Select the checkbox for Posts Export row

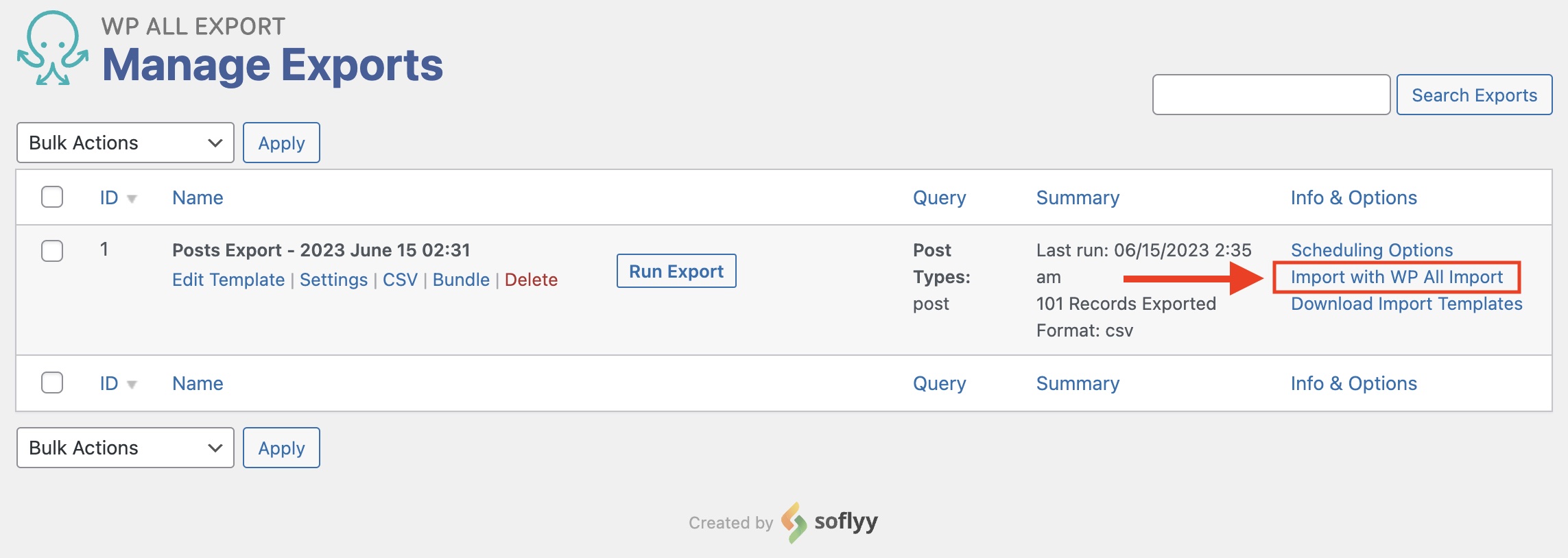(52, 251)
